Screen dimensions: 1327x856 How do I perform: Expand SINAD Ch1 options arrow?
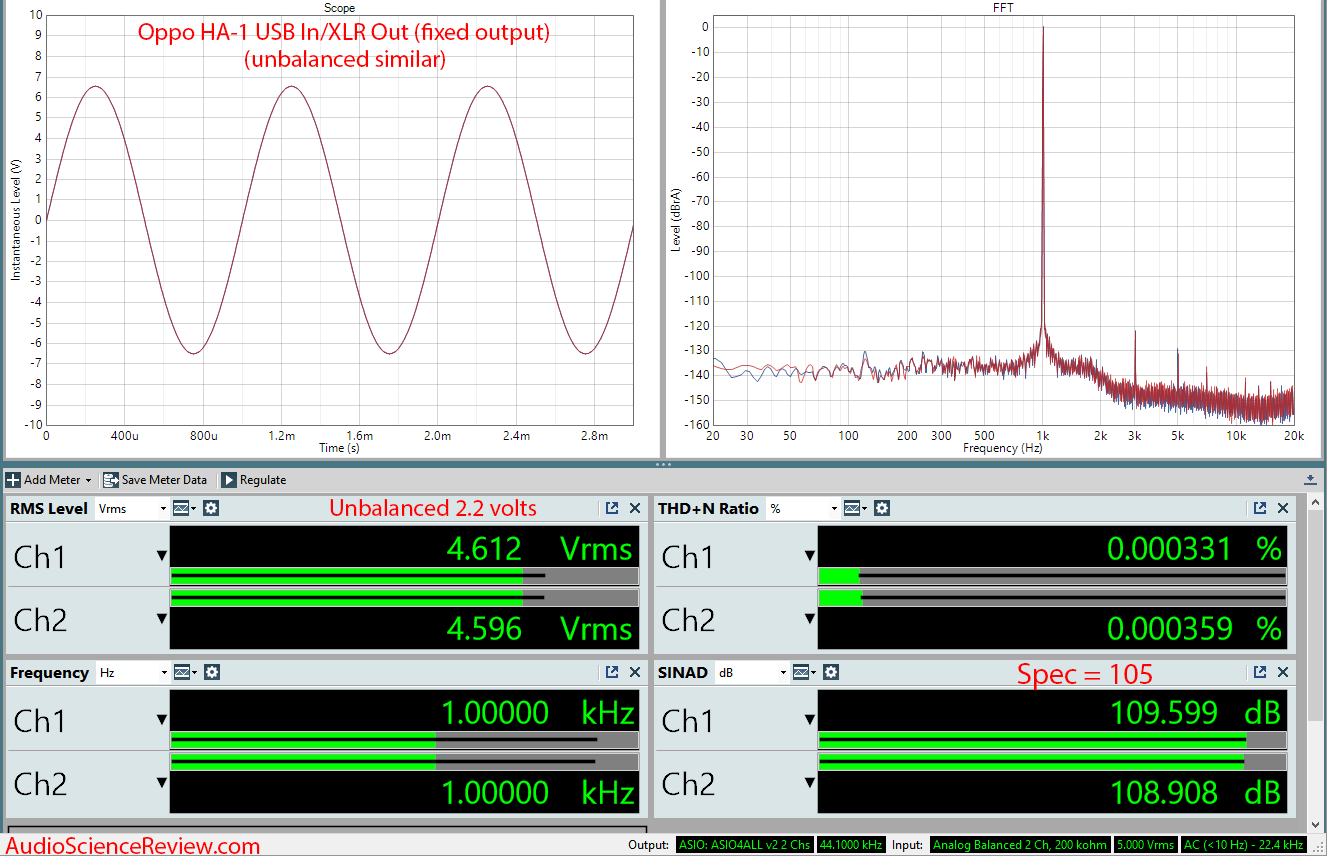tap(809, 720)
